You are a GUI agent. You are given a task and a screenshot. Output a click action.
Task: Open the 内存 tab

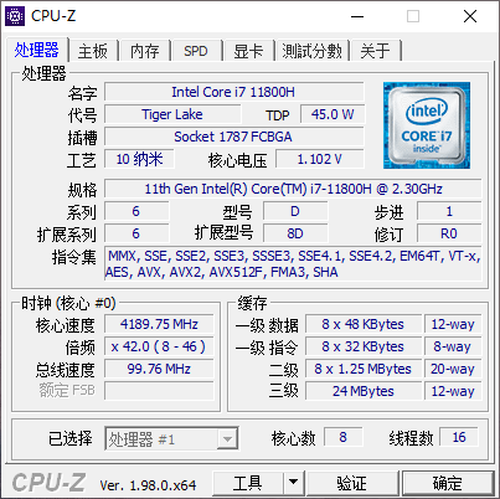click(x=145, y=51)
